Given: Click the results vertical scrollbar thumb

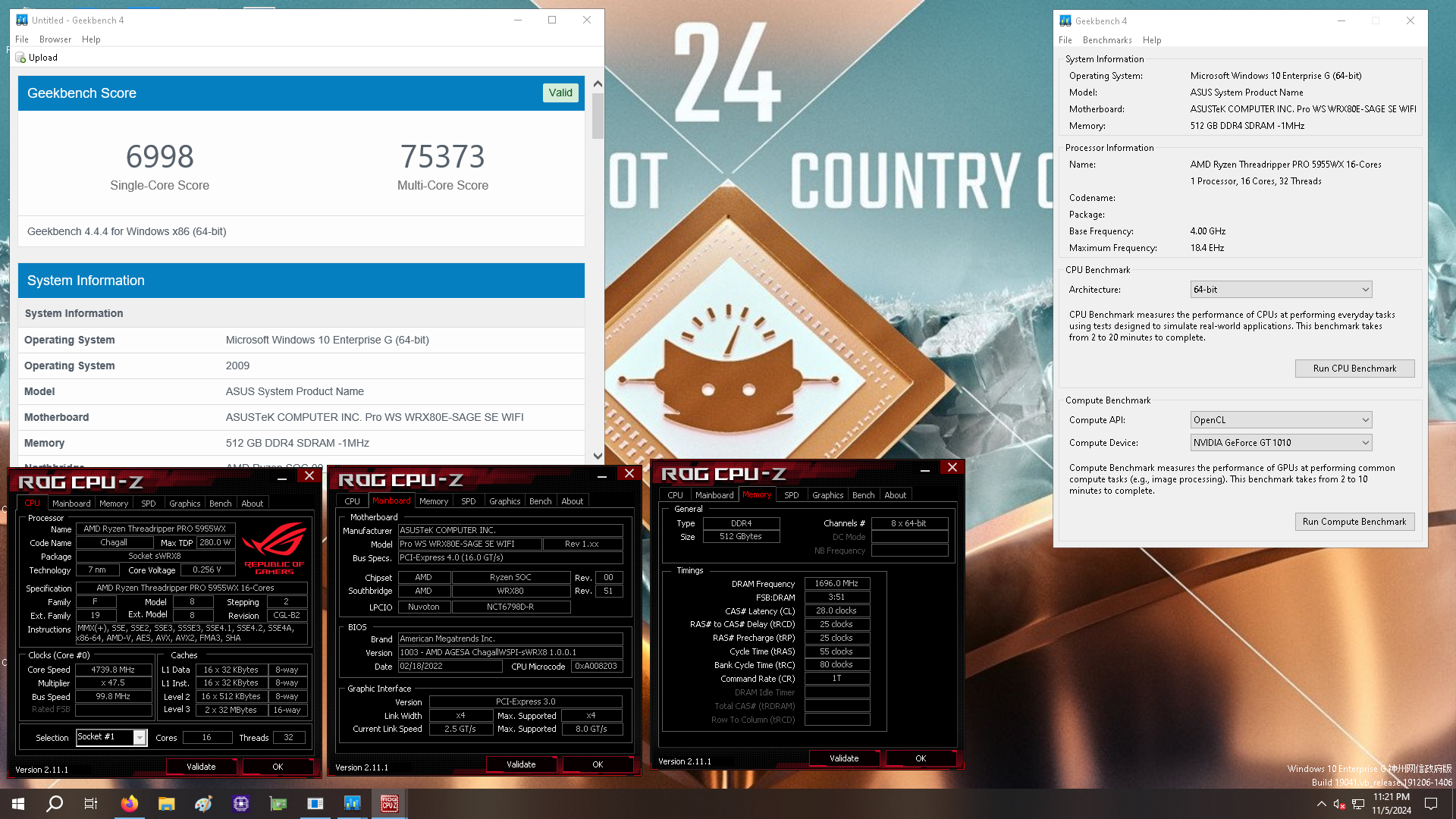Looking at the screenshot, I should pyautogui.click(x=598, y=115).
